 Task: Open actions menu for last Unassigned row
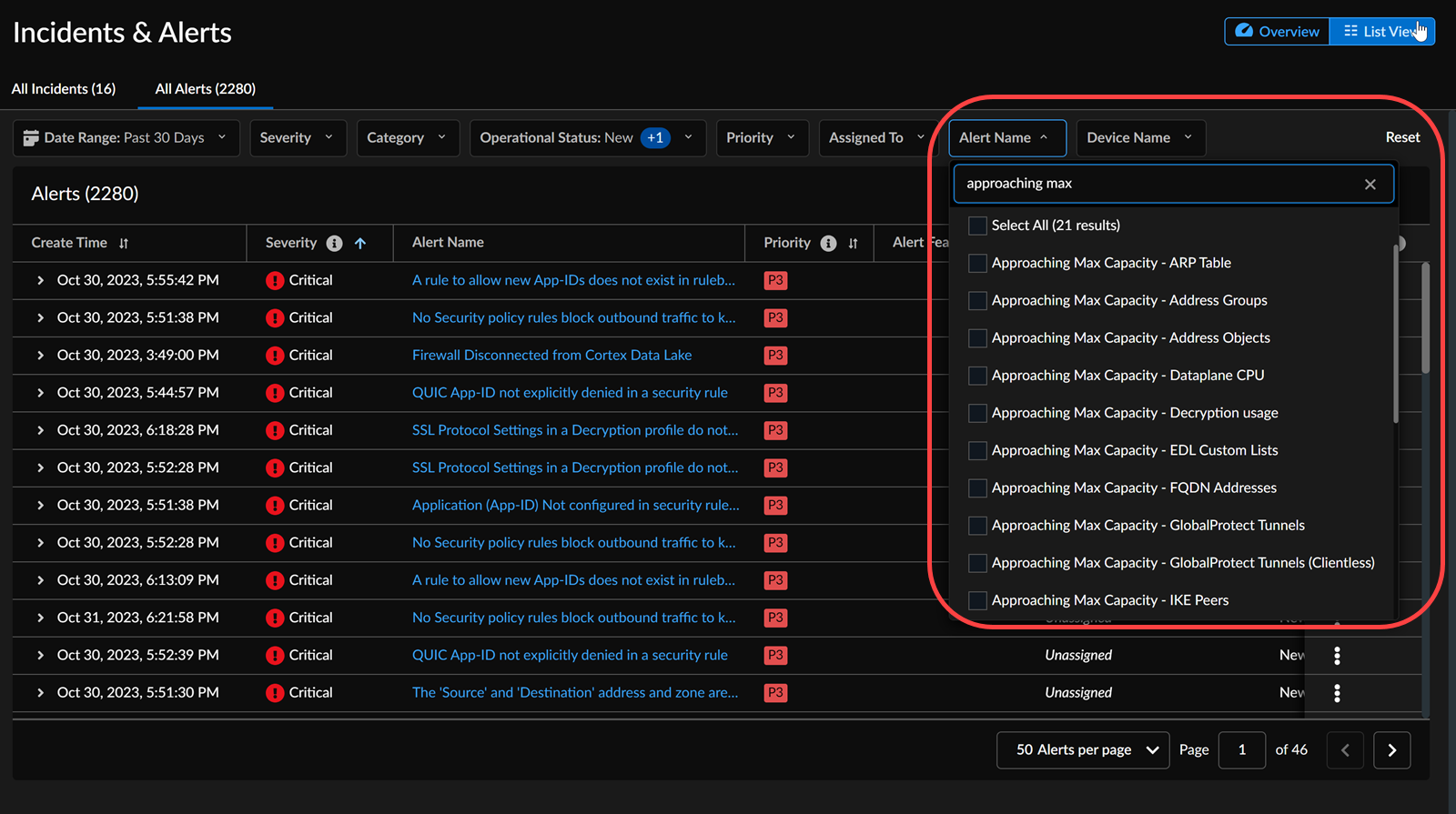1337,693
